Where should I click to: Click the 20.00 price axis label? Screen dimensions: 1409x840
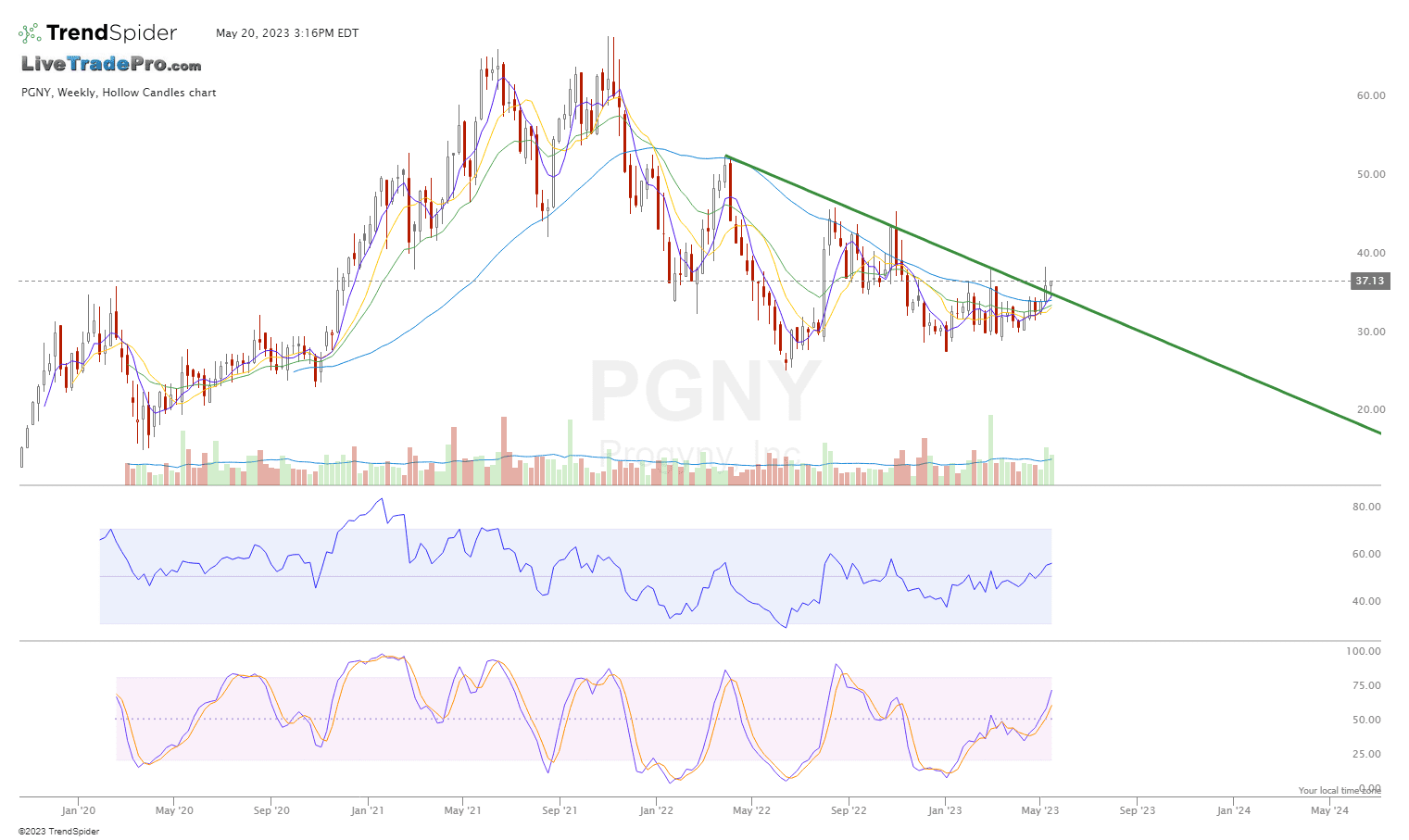point(1370,409)
